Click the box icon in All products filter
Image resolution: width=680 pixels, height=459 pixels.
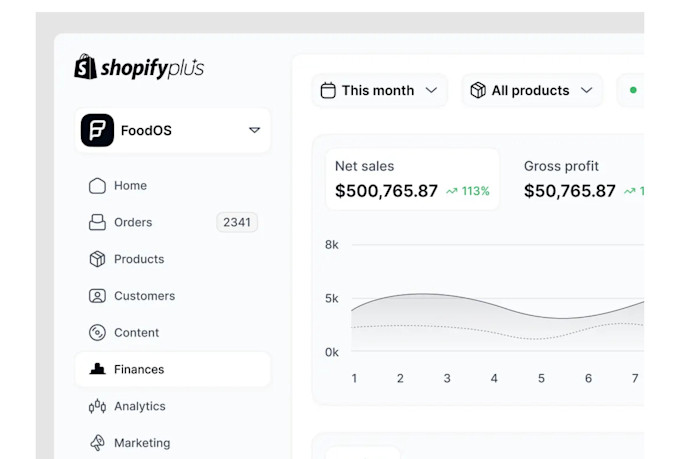tap(478, 90)
